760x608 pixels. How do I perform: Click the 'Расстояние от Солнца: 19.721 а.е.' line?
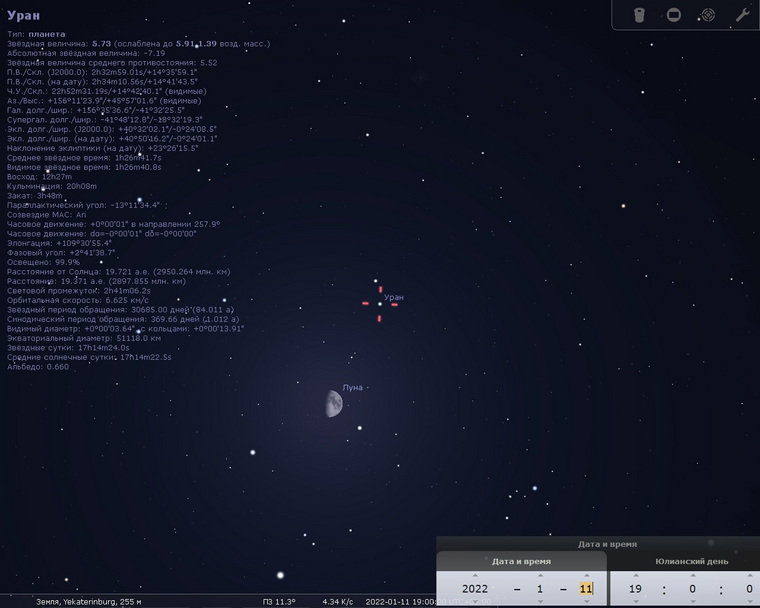[119, 272]
